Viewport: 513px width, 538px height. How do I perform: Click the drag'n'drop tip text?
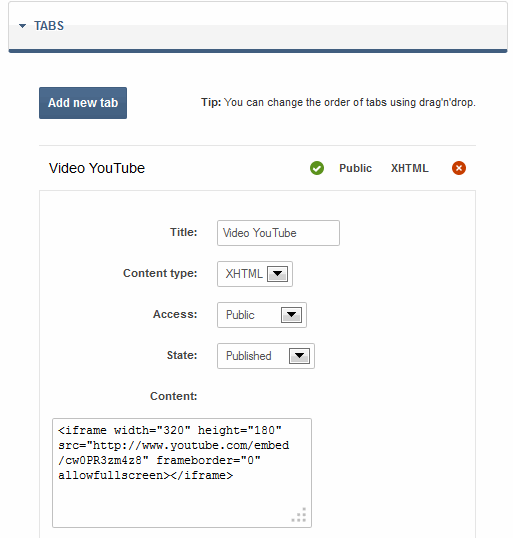[x=338, y=102]
